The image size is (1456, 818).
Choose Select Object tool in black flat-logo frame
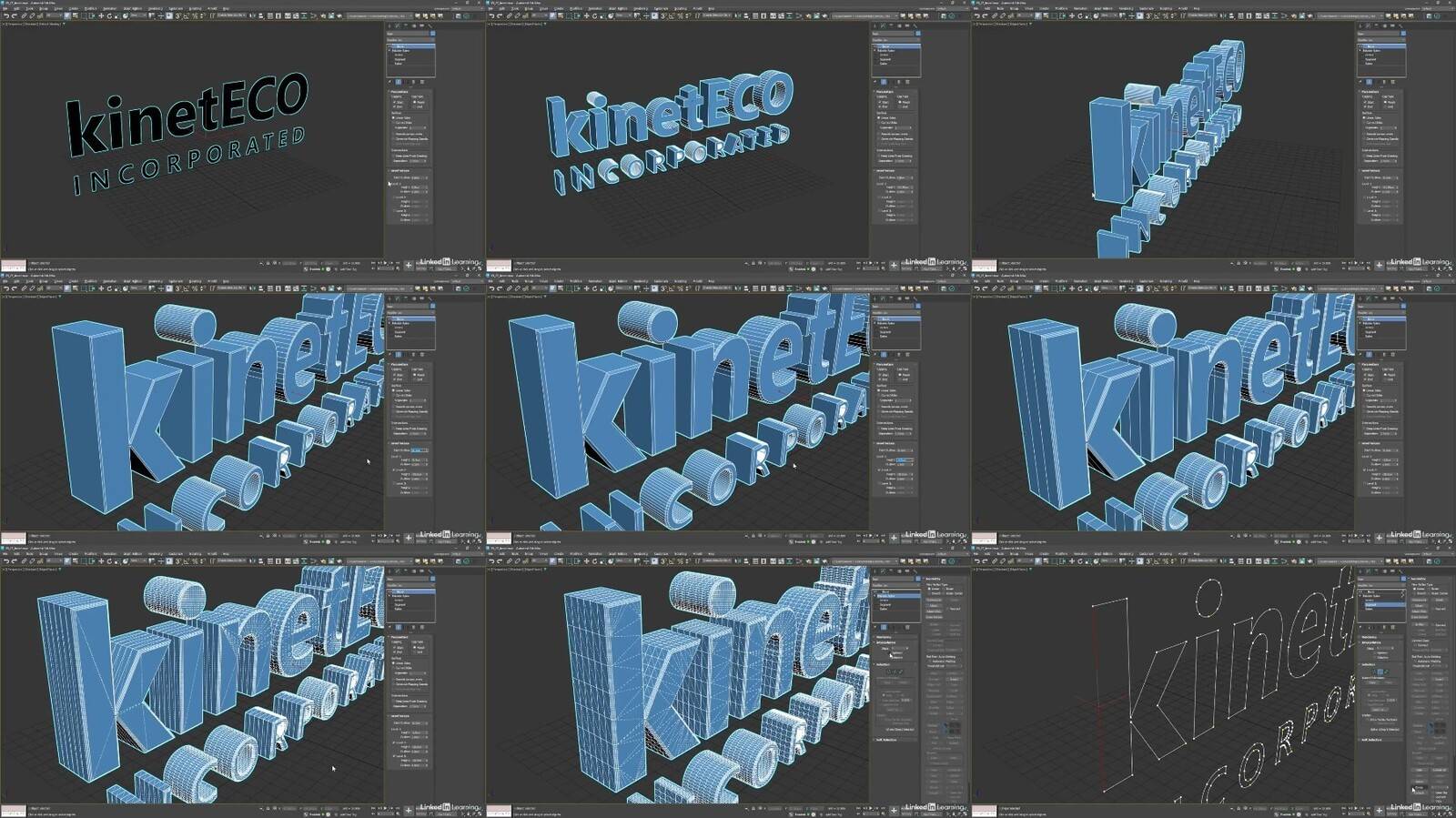coord(66,15)
